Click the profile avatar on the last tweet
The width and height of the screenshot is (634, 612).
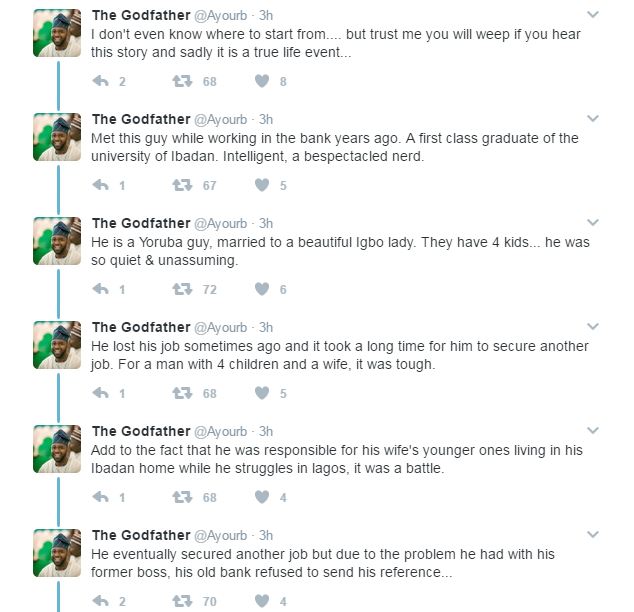[57, 553]
